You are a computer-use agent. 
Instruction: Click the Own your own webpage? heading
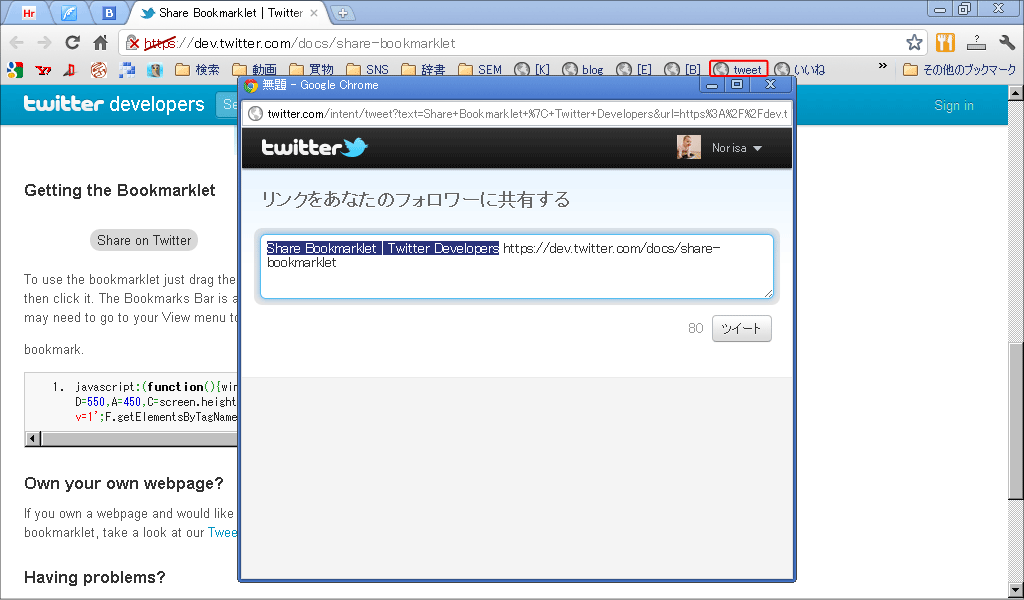pyautogui.click(x=123, y=484)
